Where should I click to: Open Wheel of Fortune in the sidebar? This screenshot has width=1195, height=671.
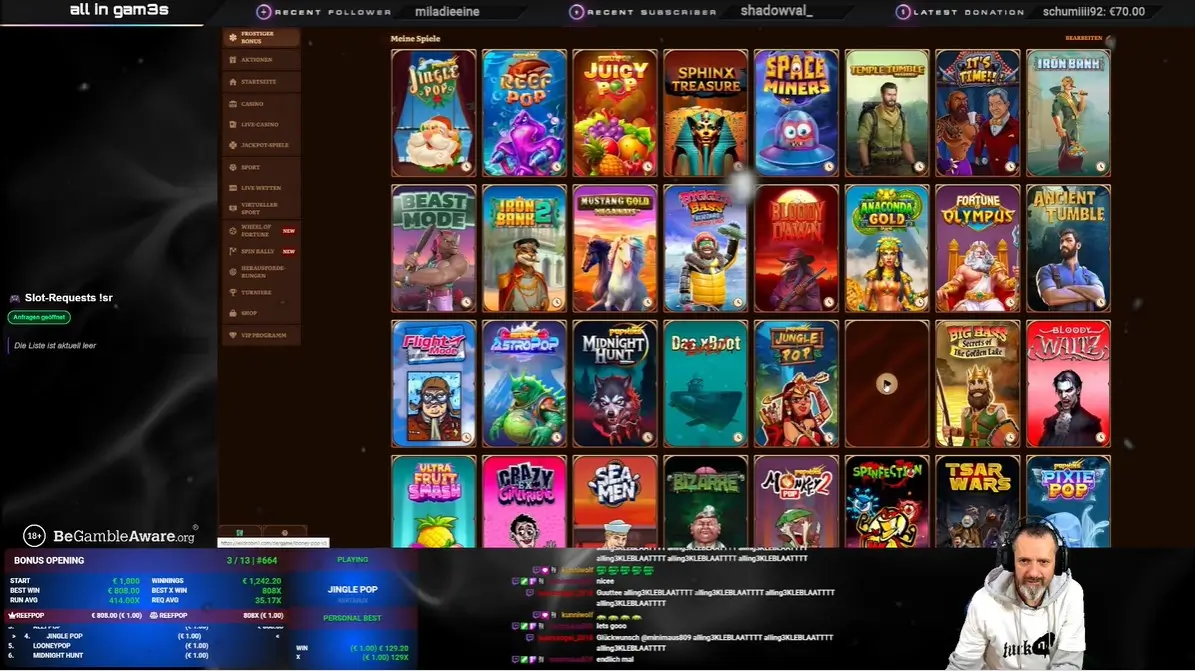point(261,230)
